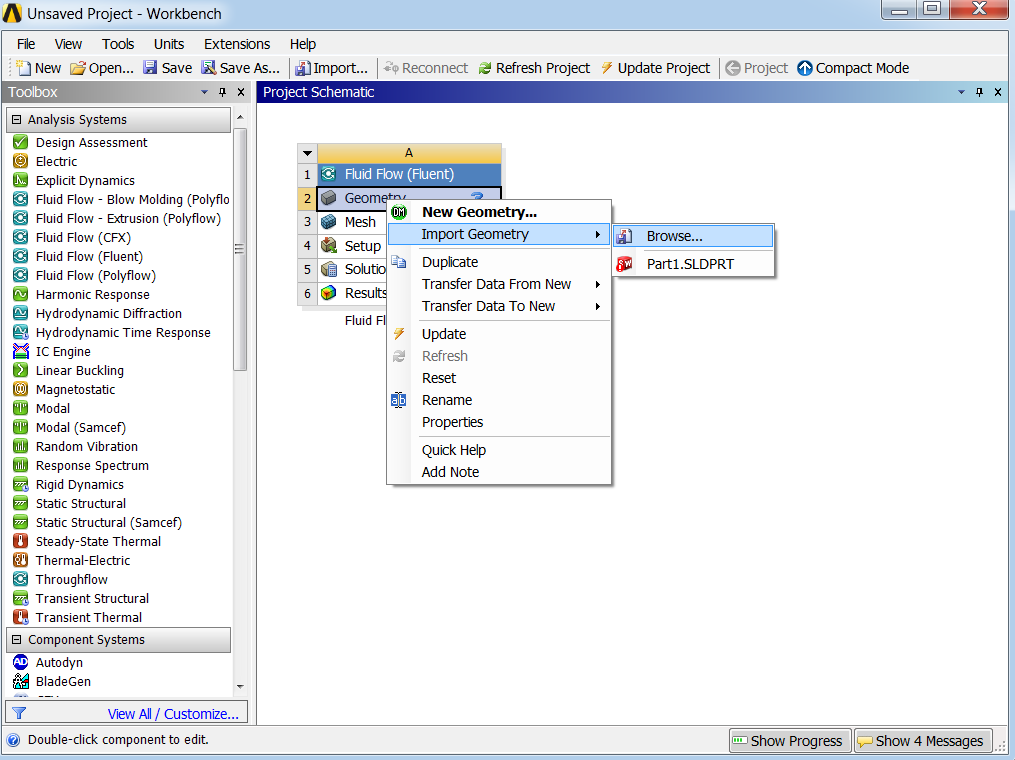Image resolution: width=1015 pixels, height=760 pixels.
Task: Collapse the Component Systems group
Action: 17,640
